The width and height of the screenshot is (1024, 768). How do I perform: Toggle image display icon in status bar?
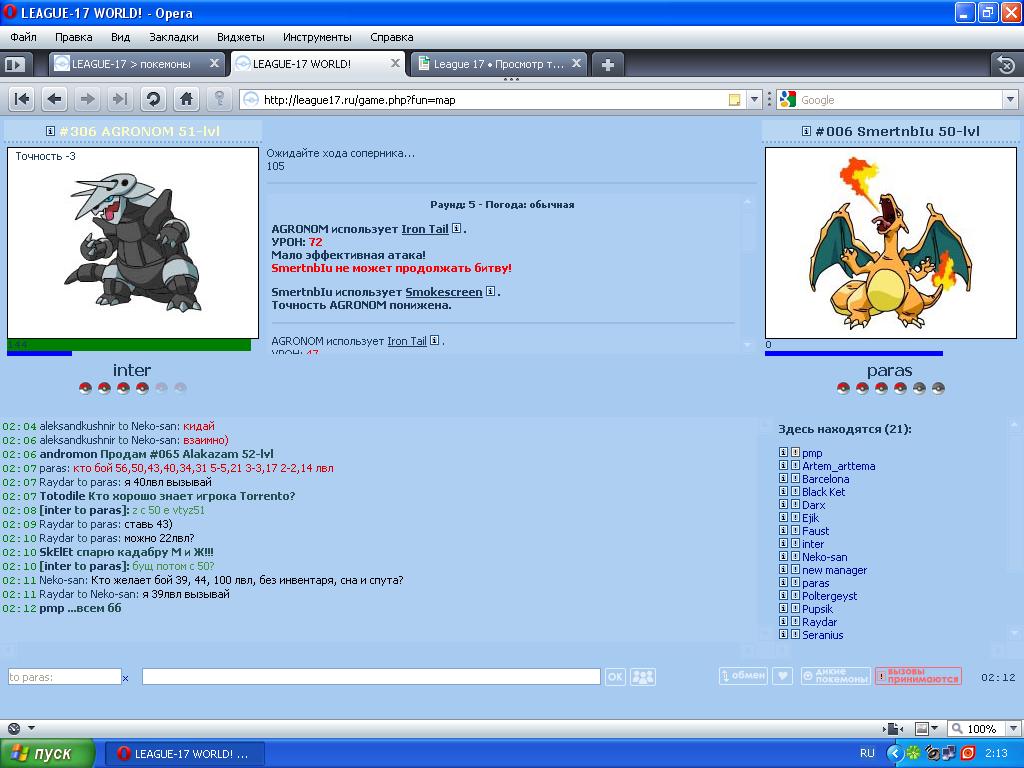921,729
